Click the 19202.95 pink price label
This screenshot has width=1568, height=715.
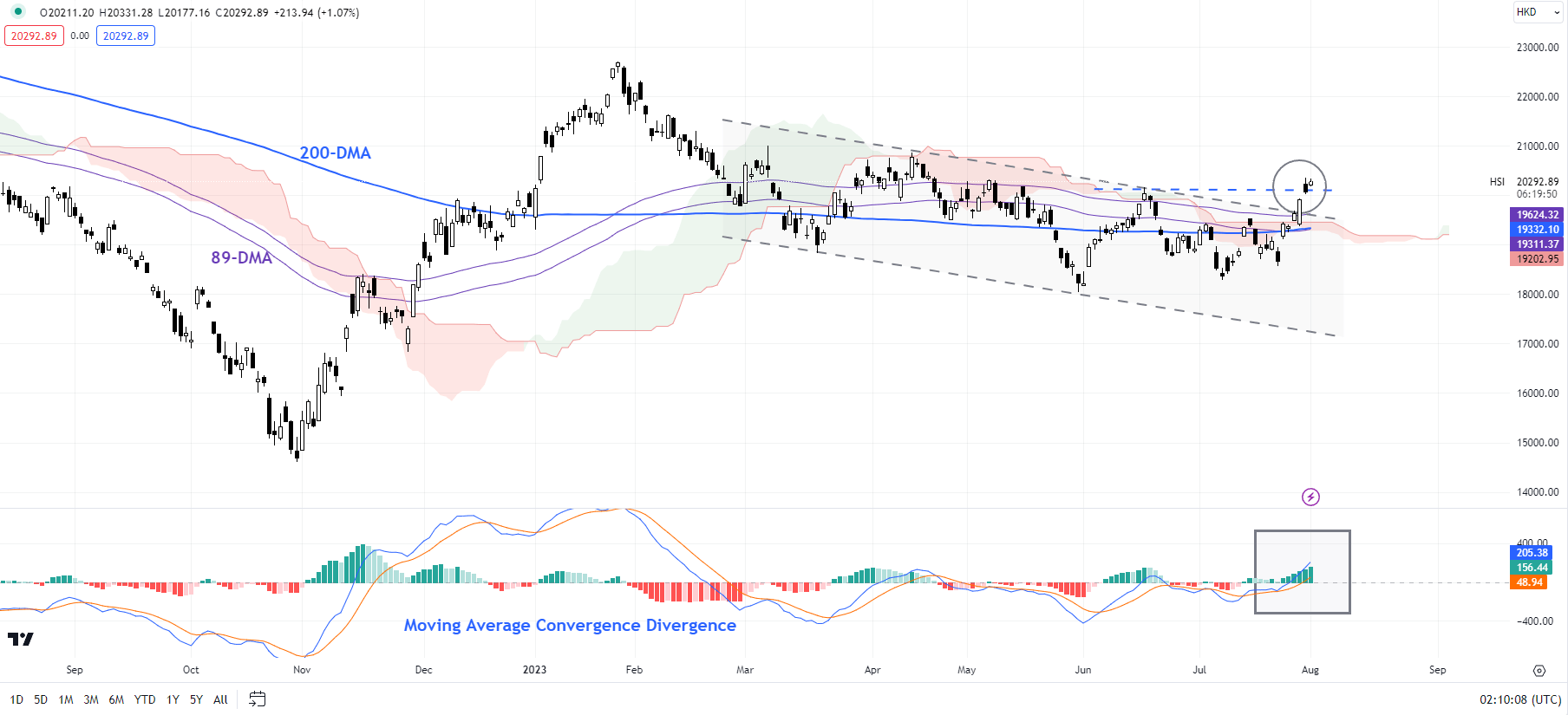click(1537, 259)
